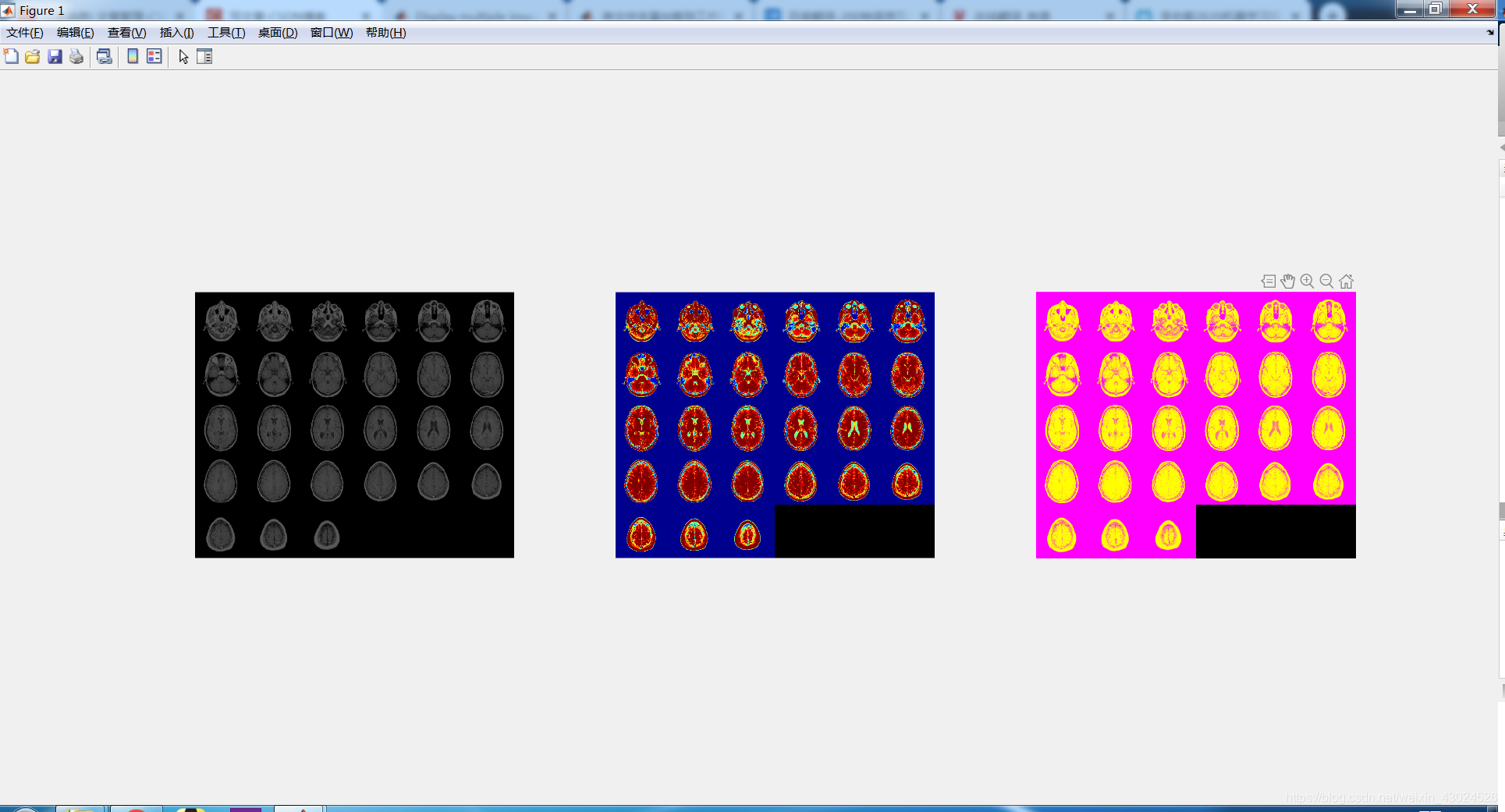Open the 插入(I) menu
This screenshot has height=812, width=1505.
tap(177, 33)
